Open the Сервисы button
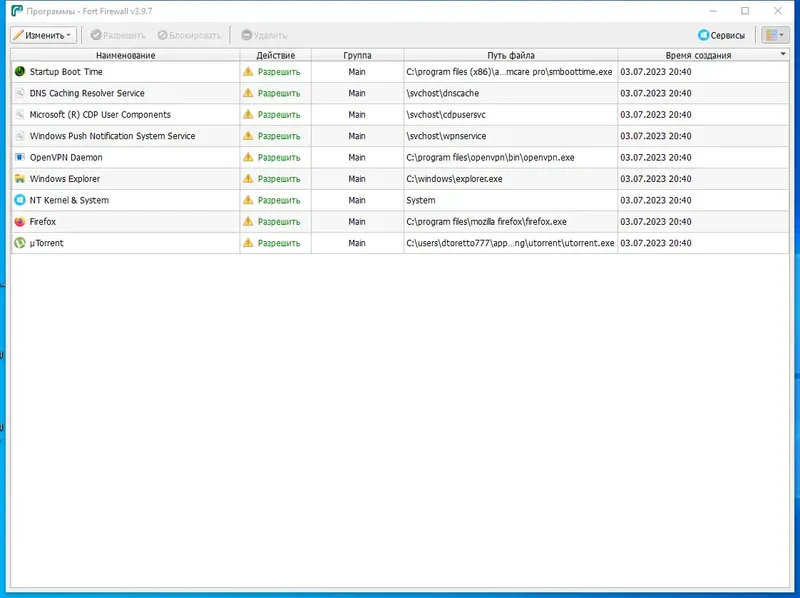 (x=721, y=35)
